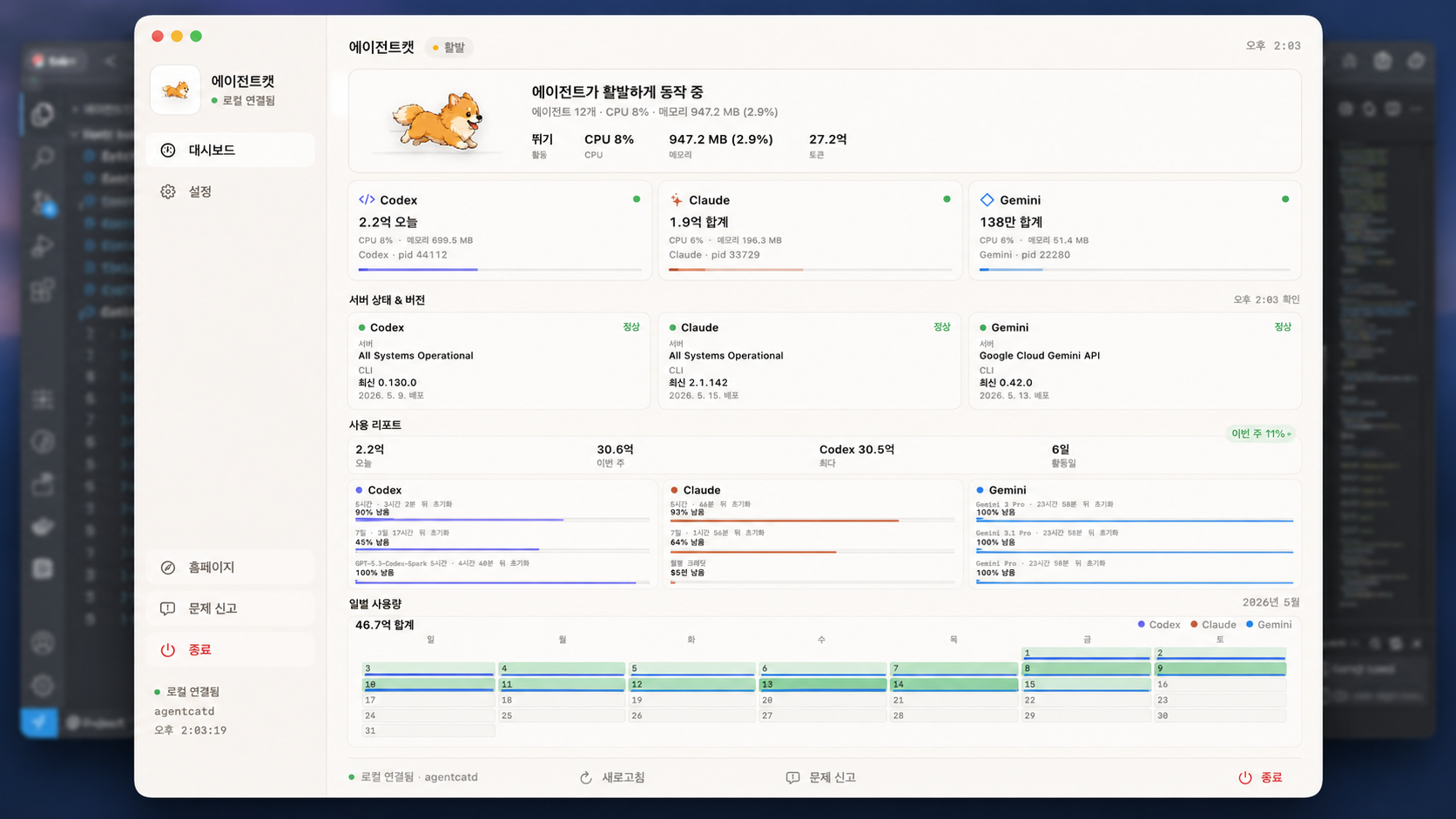Click the '30.6억' weekly usage value
The width and height of the screenshot is (1456, 819).
tap(615, 449)
